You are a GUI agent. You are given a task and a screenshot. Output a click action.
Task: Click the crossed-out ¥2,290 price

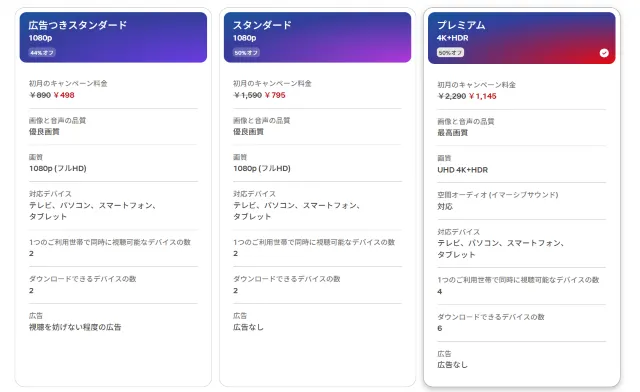click(x=451, y=96)
